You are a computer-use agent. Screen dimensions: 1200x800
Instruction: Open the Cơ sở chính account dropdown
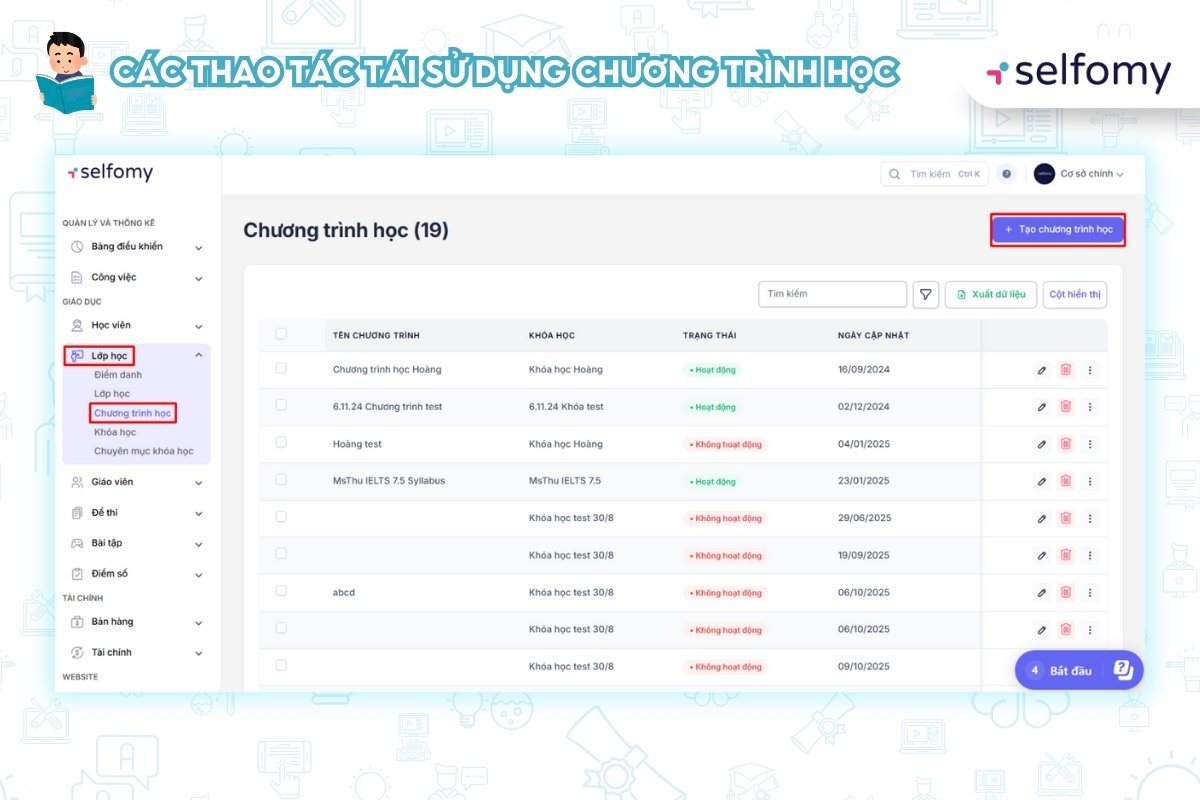[x=1079, y=174]
